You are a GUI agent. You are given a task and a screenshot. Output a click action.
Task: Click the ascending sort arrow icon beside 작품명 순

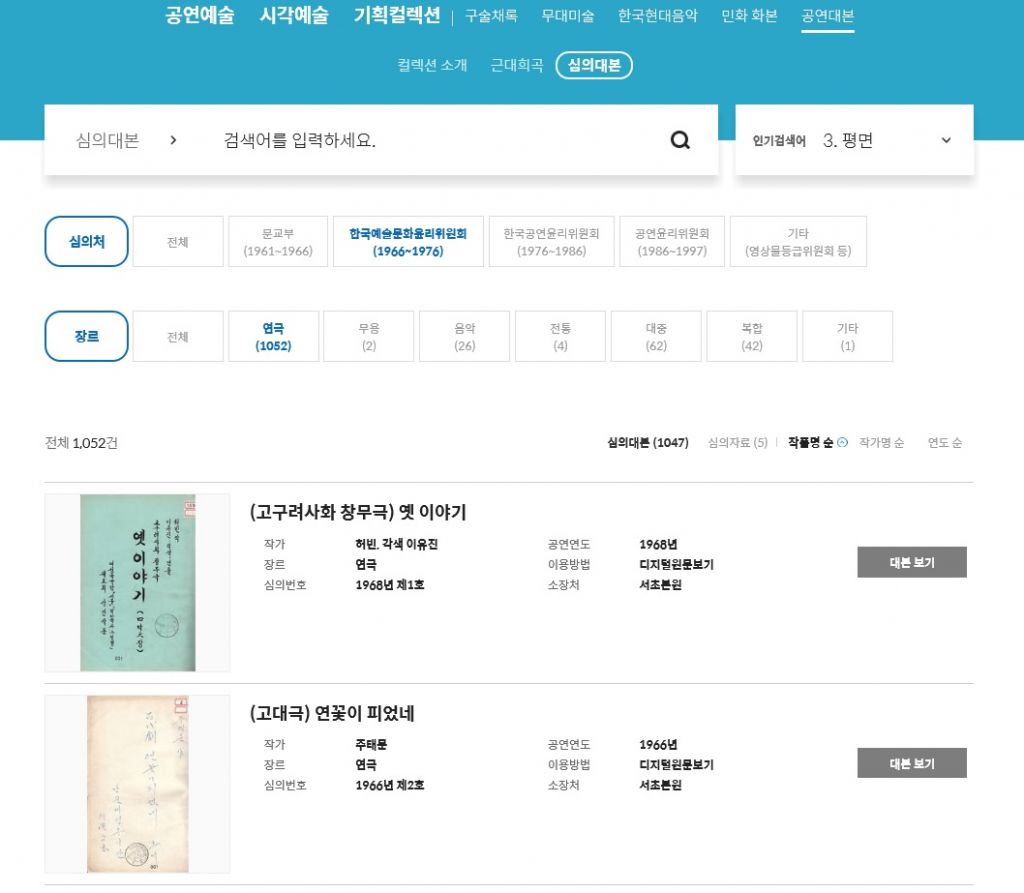tap(842, 443)
